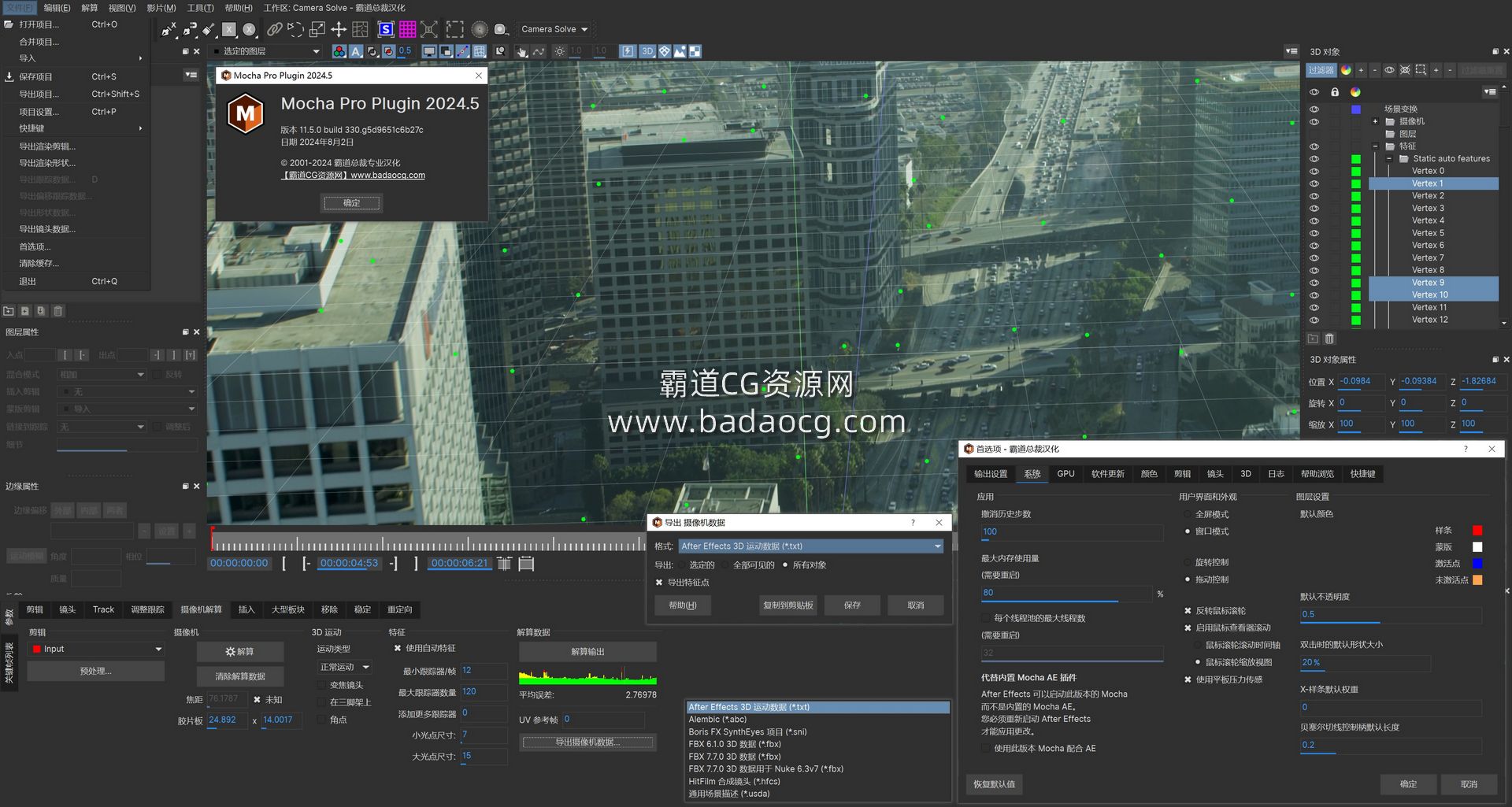1512x807 pixels.
Task: Click the blue 激活点 color swatch
Action: click(x=1477, y=564)
